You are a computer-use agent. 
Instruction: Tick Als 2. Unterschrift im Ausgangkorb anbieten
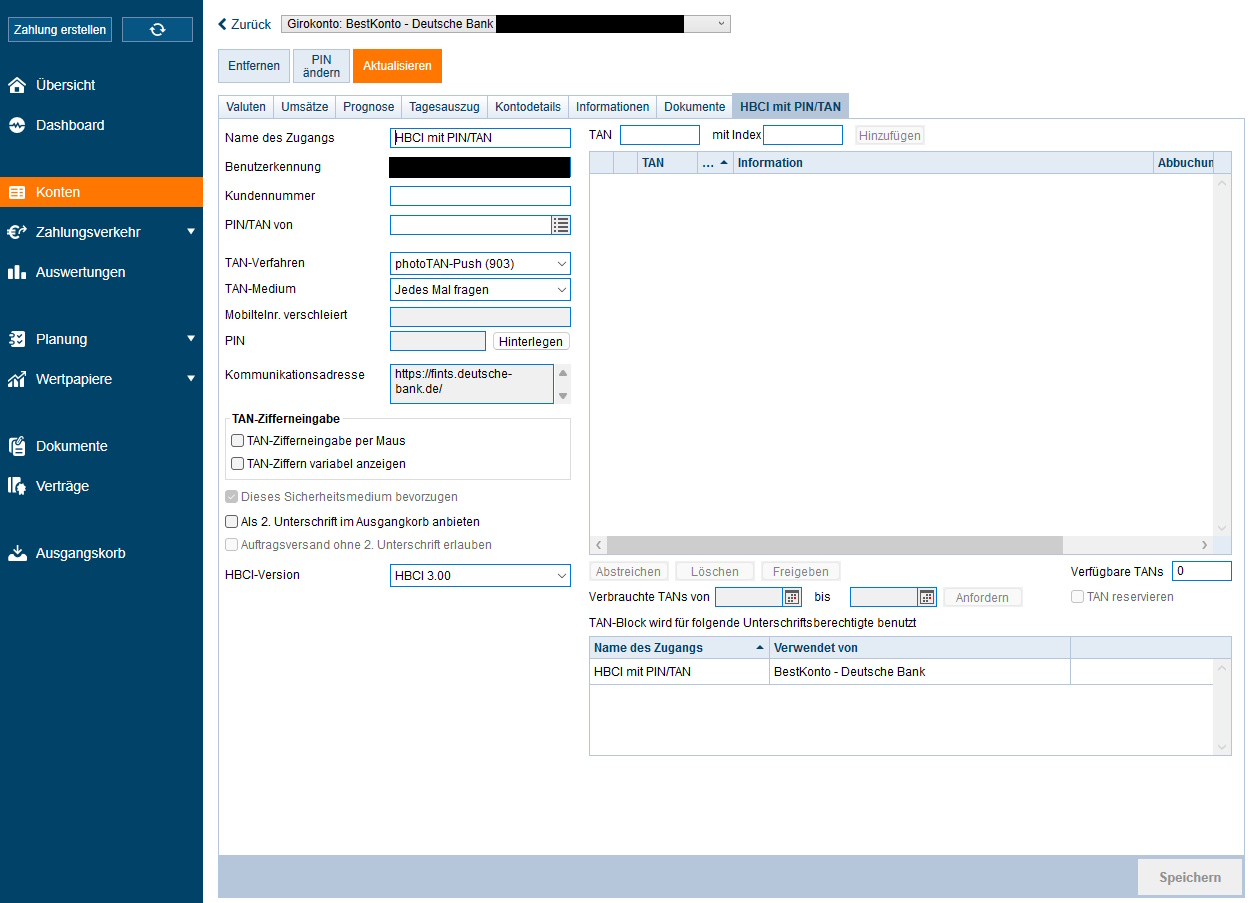(x=232, y=522)
